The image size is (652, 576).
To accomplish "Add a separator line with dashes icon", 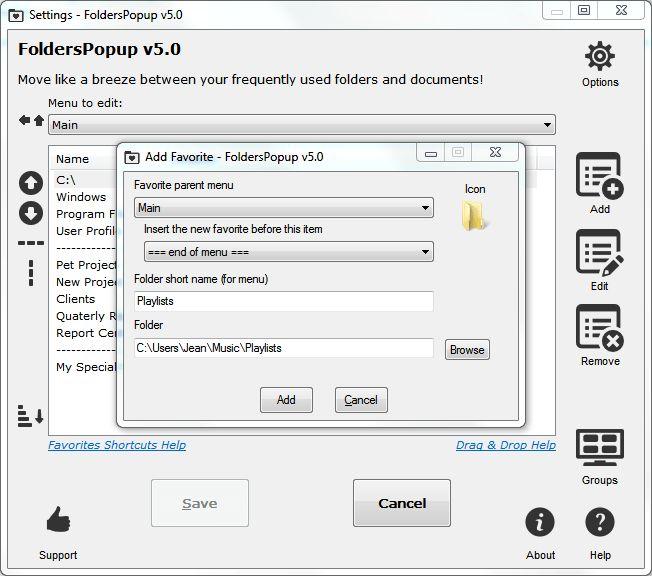I will [31, 243].
